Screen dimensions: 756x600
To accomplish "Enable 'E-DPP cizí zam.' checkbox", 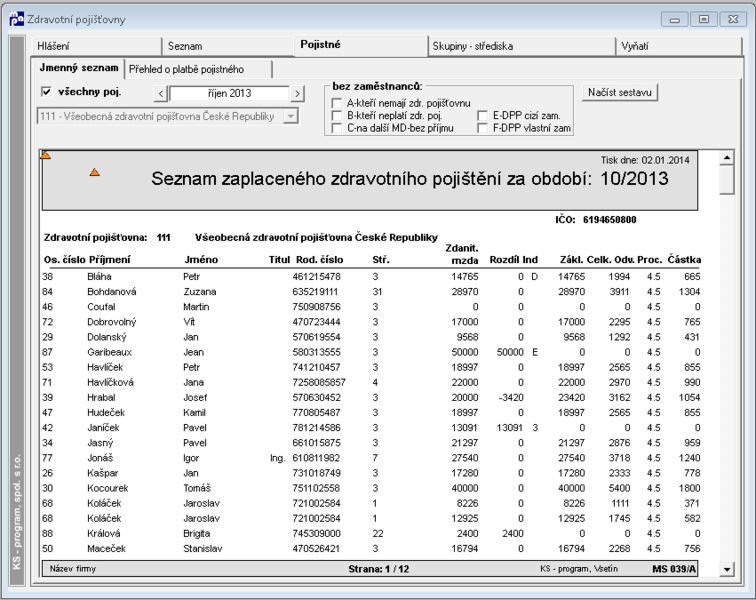I will (x=482, y=116).
